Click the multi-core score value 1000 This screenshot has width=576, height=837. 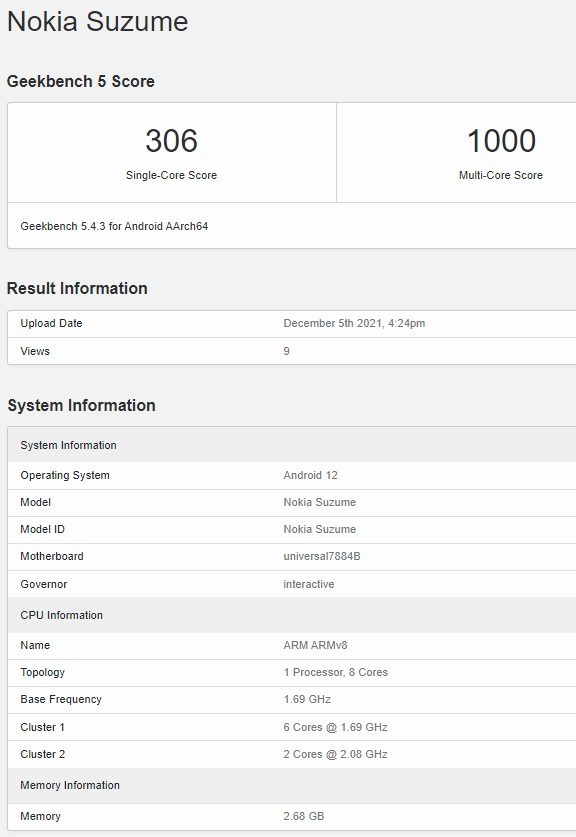point(501,141)
